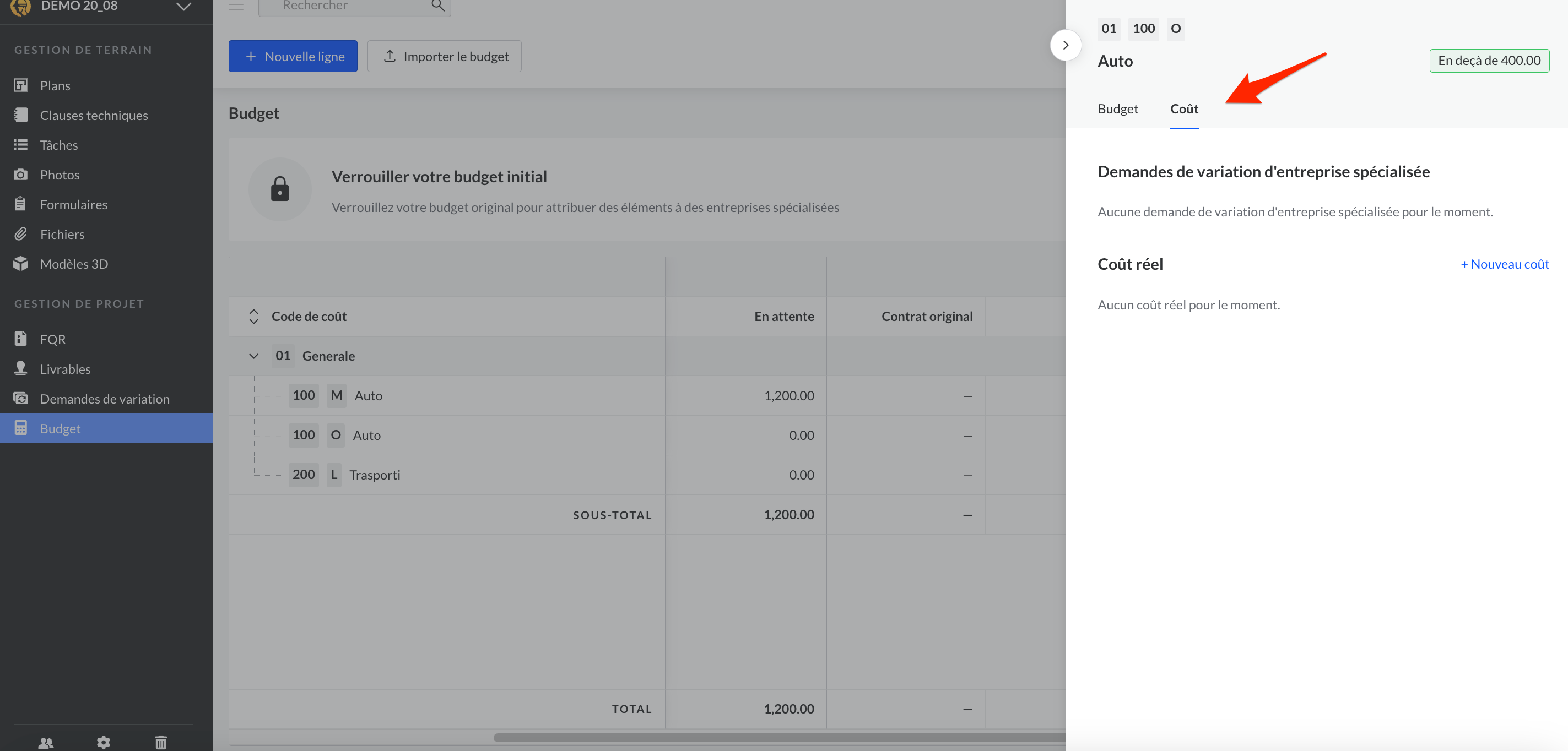This screenshot has width=1568, height=751.
Task: Open Photos section via camera icon
Action: (x=21, y=175)
